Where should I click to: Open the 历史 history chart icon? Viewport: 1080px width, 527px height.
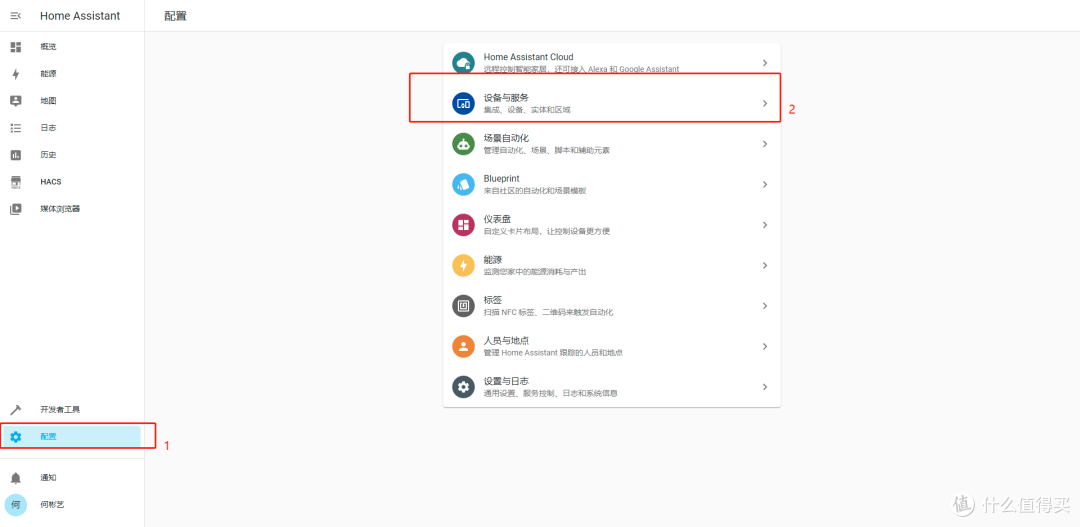click(16, 155)
